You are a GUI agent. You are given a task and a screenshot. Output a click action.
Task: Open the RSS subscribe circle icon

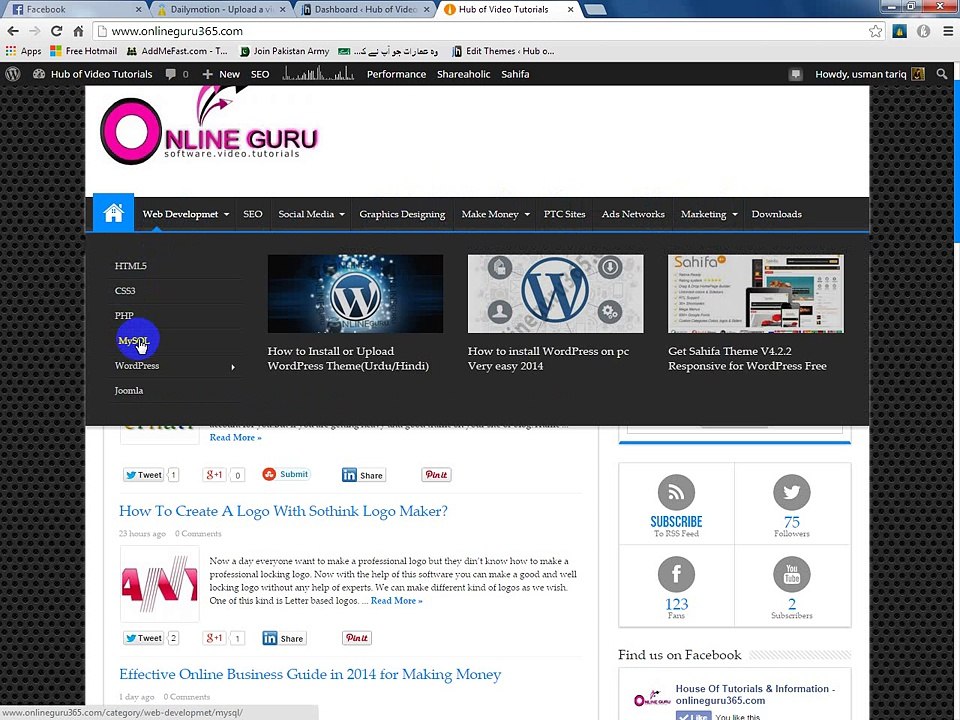677,492
